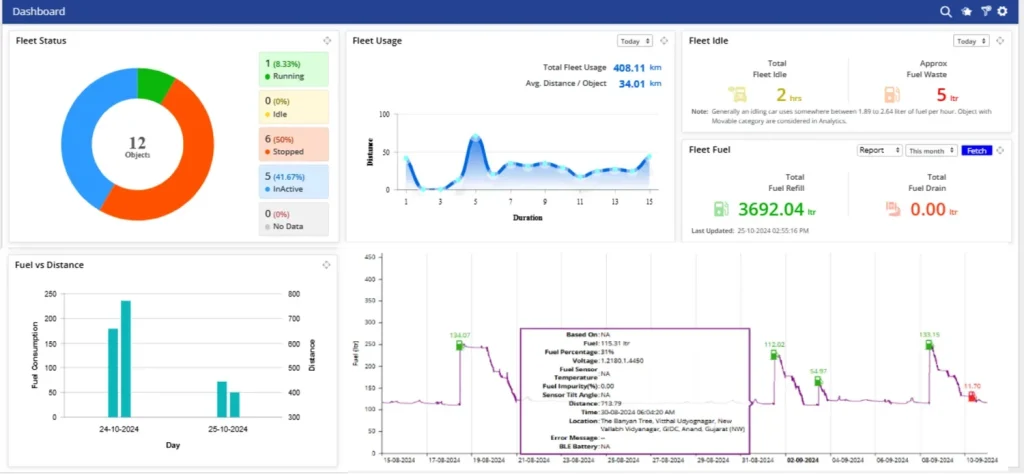Click the move handle icon on Fleet Fuel
Screen dimensions: 1024x474
tap(1000, 150)
